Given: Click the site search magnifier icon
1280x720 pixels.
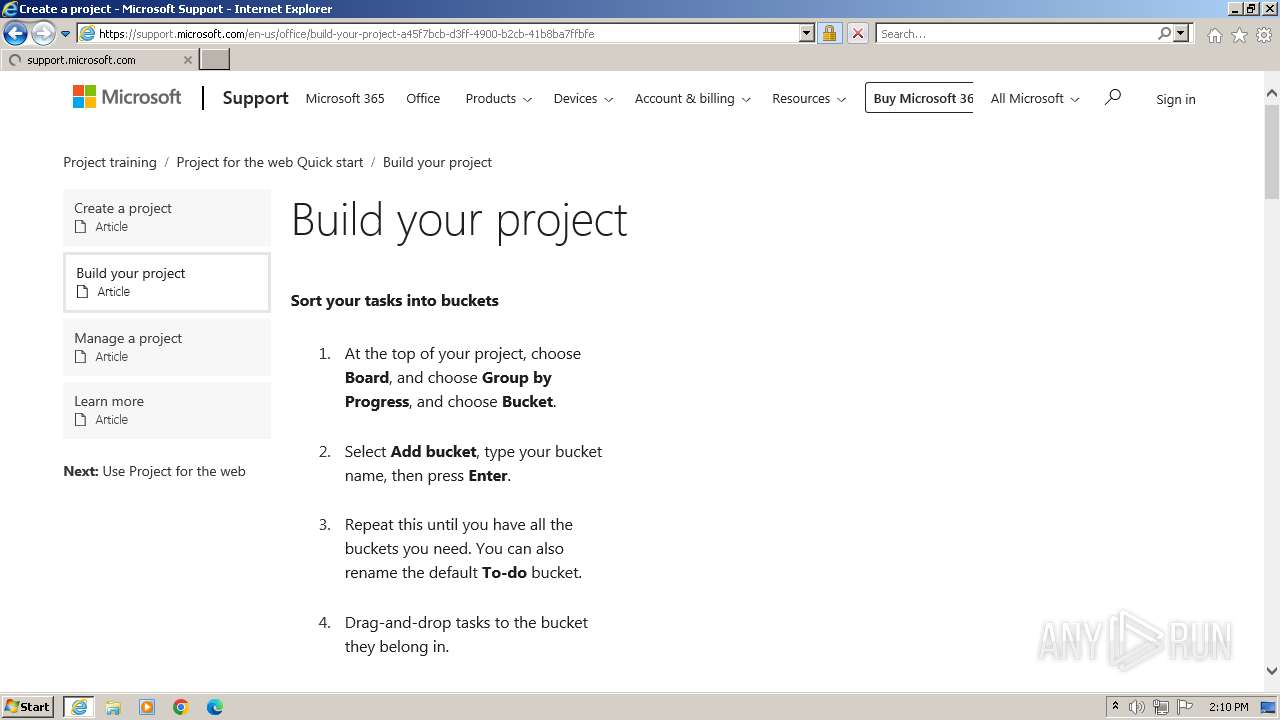Looking at the screenshot, I should pyautogui.click(x=1112, y=97).
